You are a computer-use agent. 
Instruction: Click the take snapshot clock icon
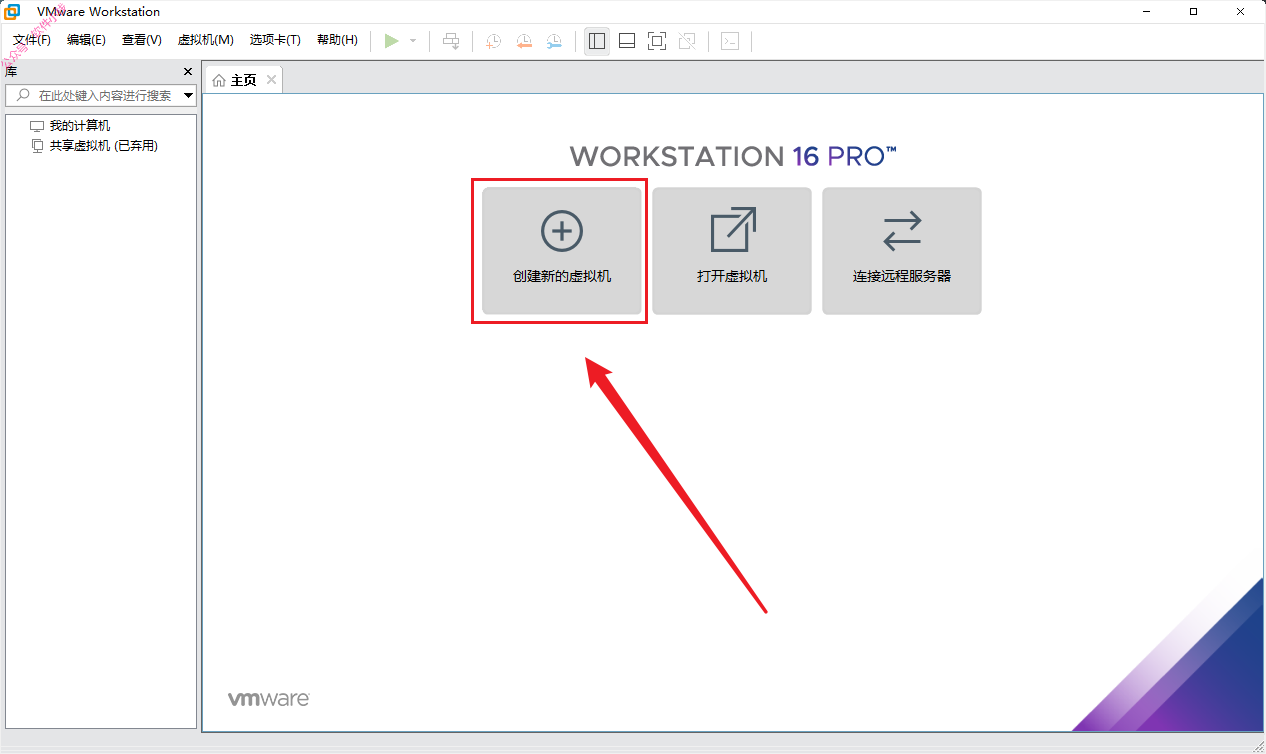pos(494,41)
